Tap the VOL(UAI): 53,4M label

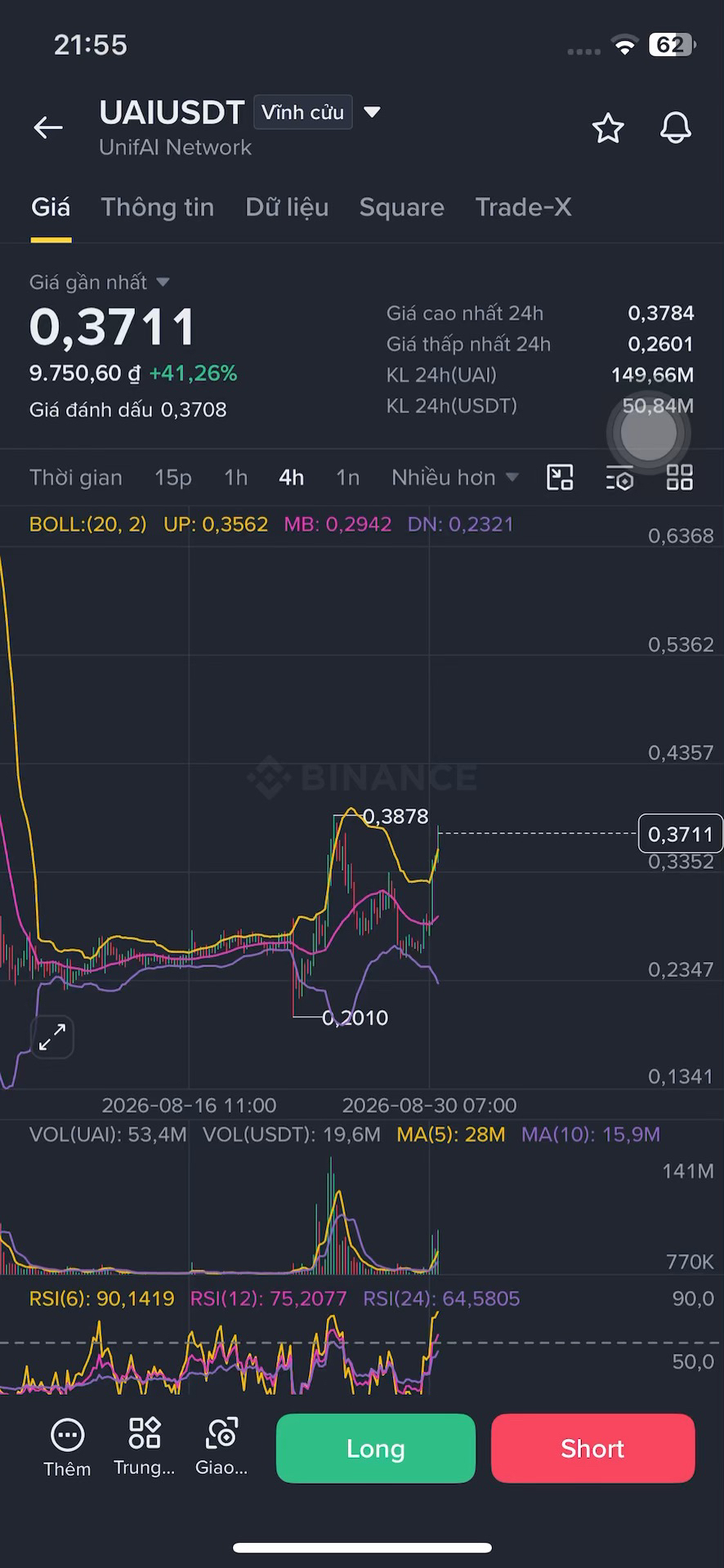tap(108, 1134)
